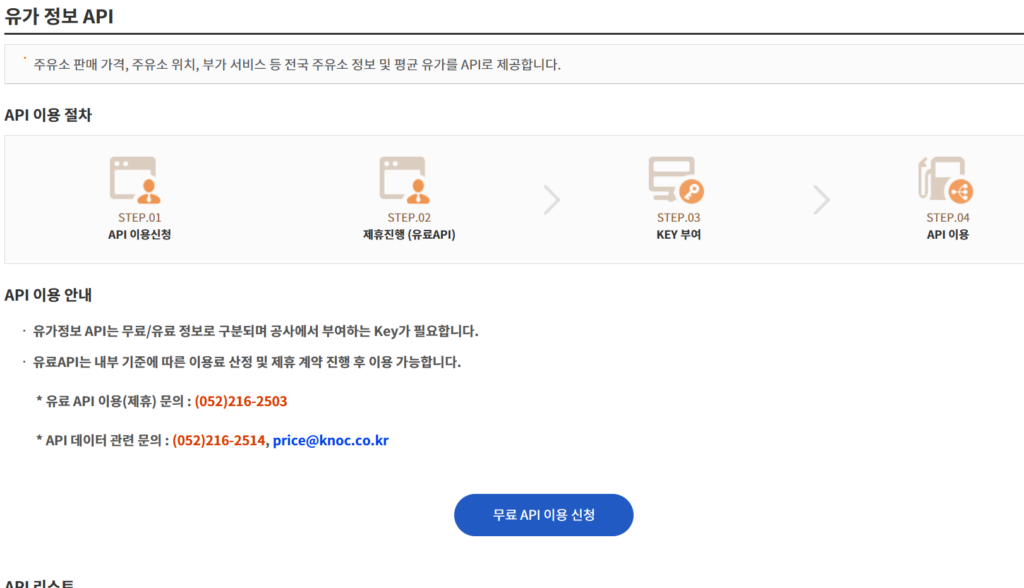This screenshot has height=588, width=1024.
Task: Click the API 리스트 heading at the bottom
Action: [x=40, y=582]
